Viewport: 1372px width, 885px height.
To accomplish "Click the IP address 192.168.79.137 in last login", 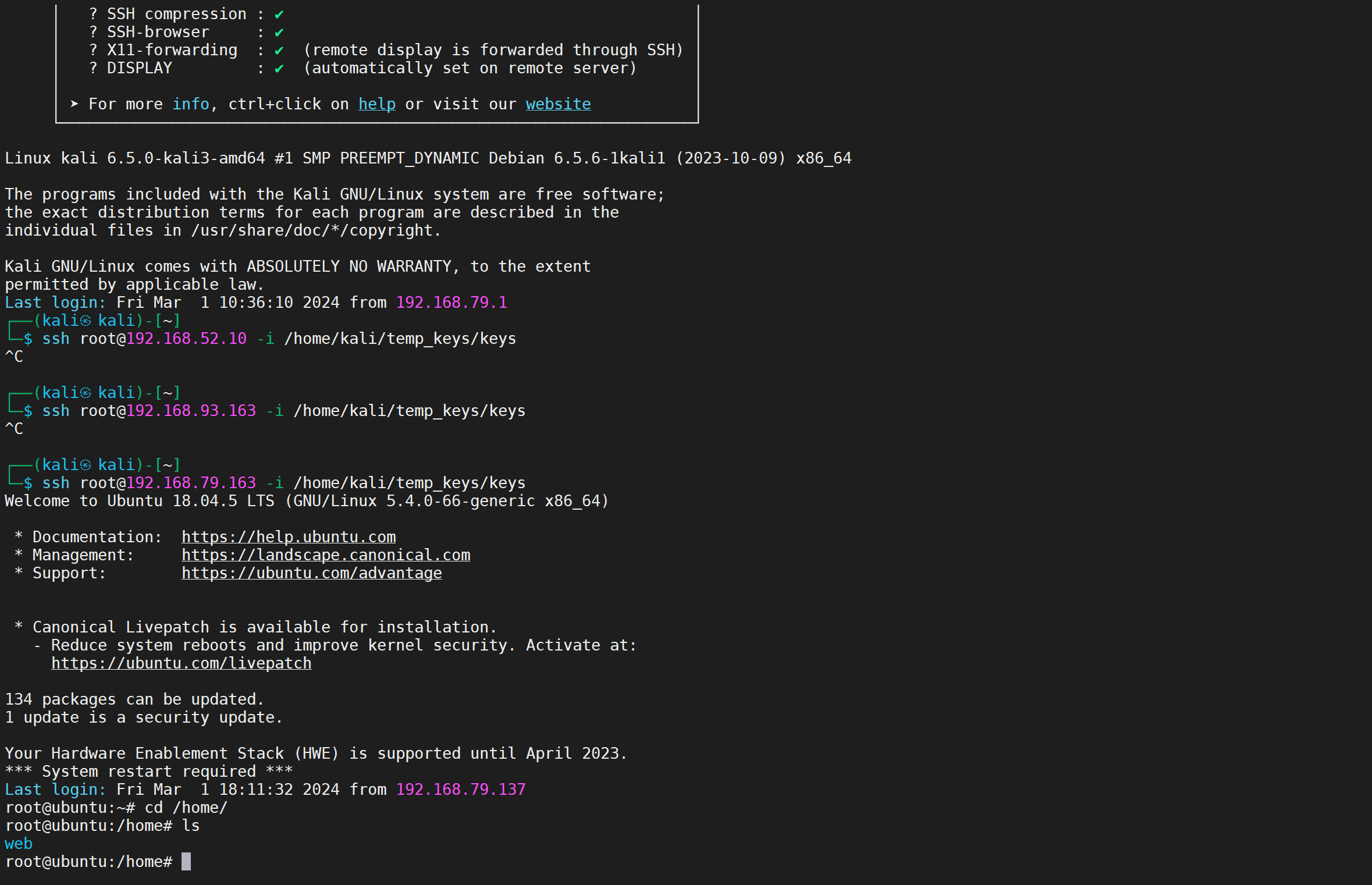I will coord(460,789).
